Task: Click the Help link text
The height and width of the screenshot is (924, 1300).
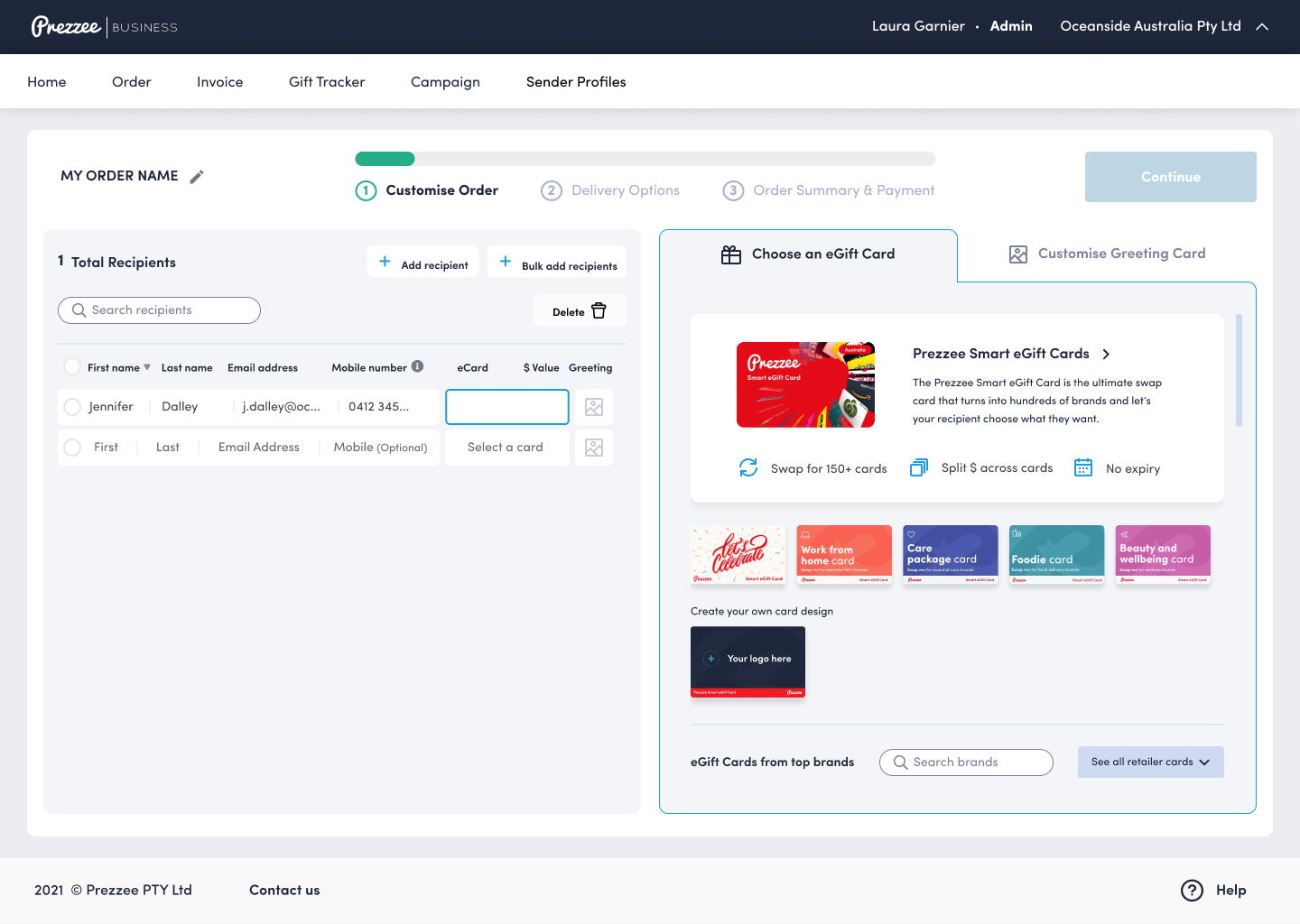Action: (x=1230, y=891)
